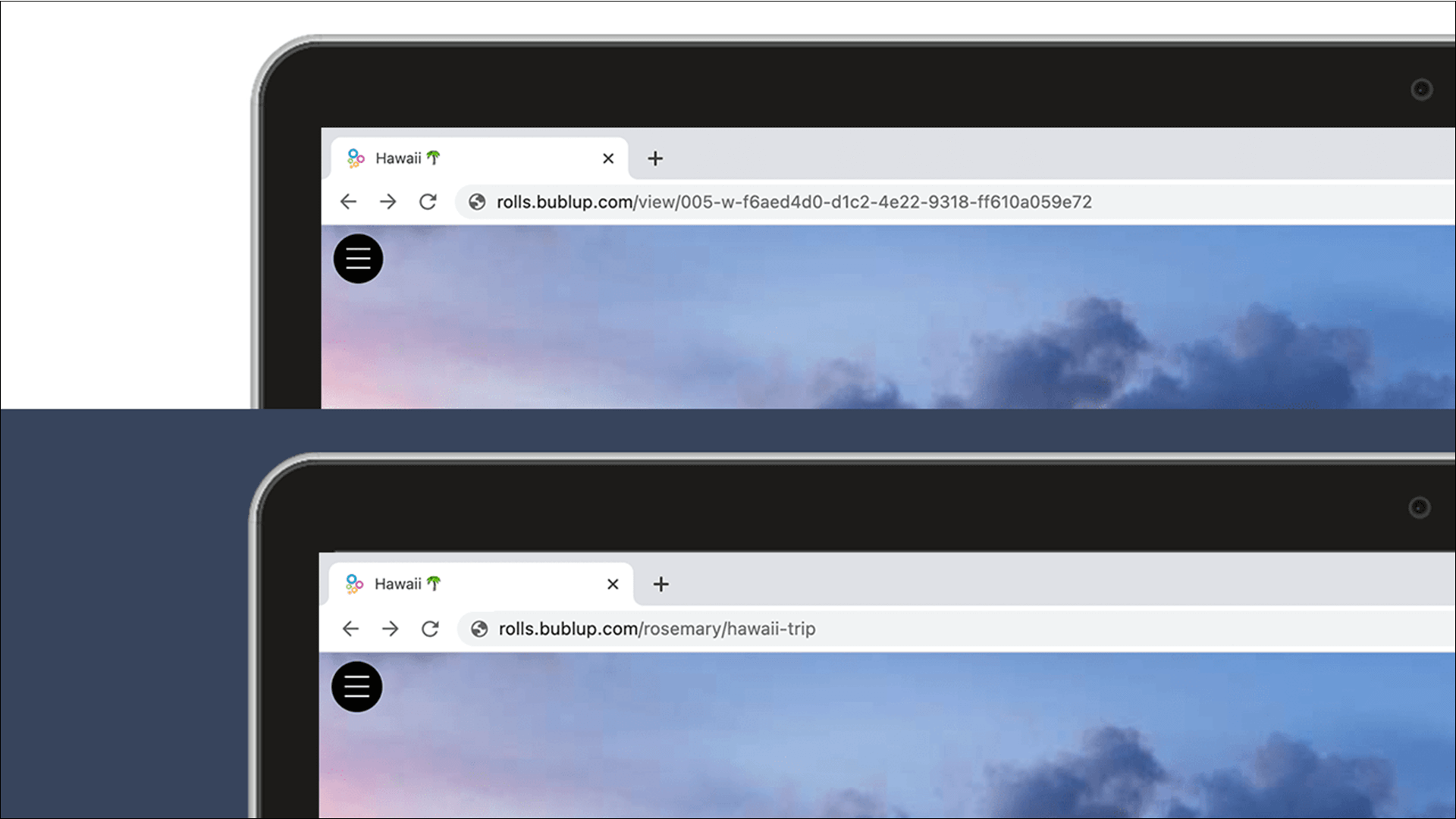
Task: Go forward in the top browser window
Action: click(388, 202)
